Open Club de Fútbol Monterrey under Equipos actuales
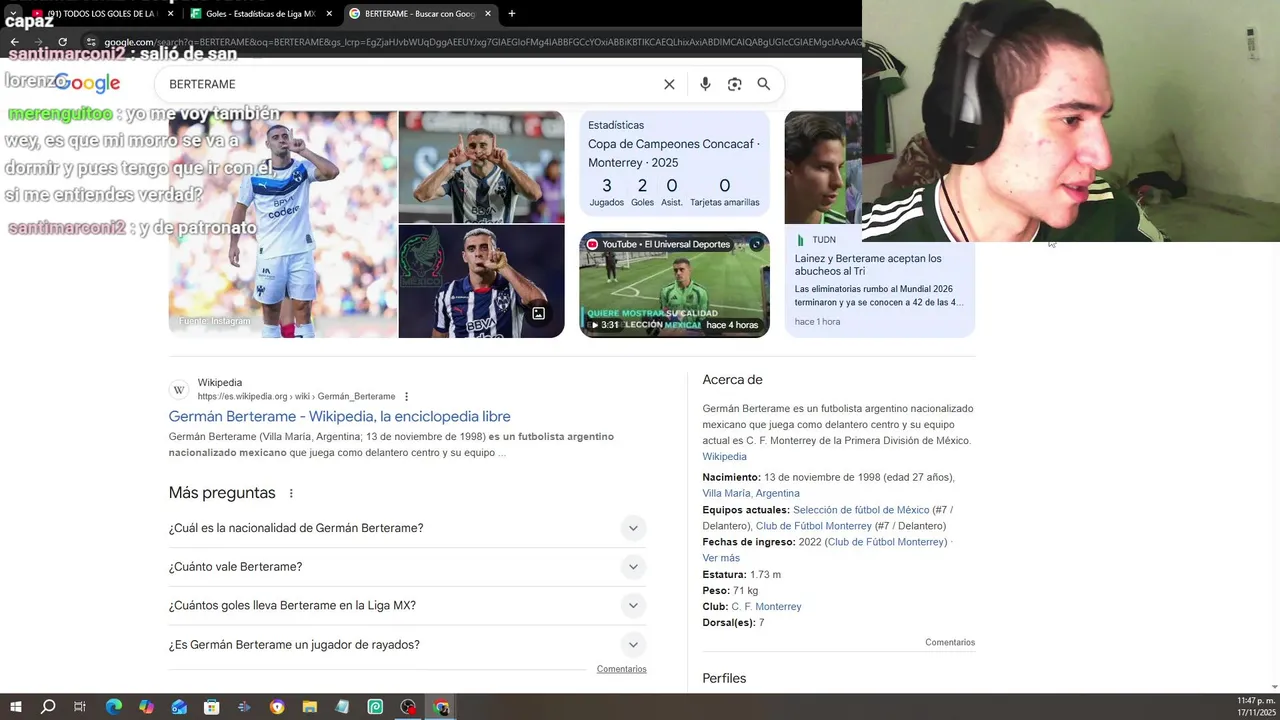1280x720 pixels. coord(814,526)
